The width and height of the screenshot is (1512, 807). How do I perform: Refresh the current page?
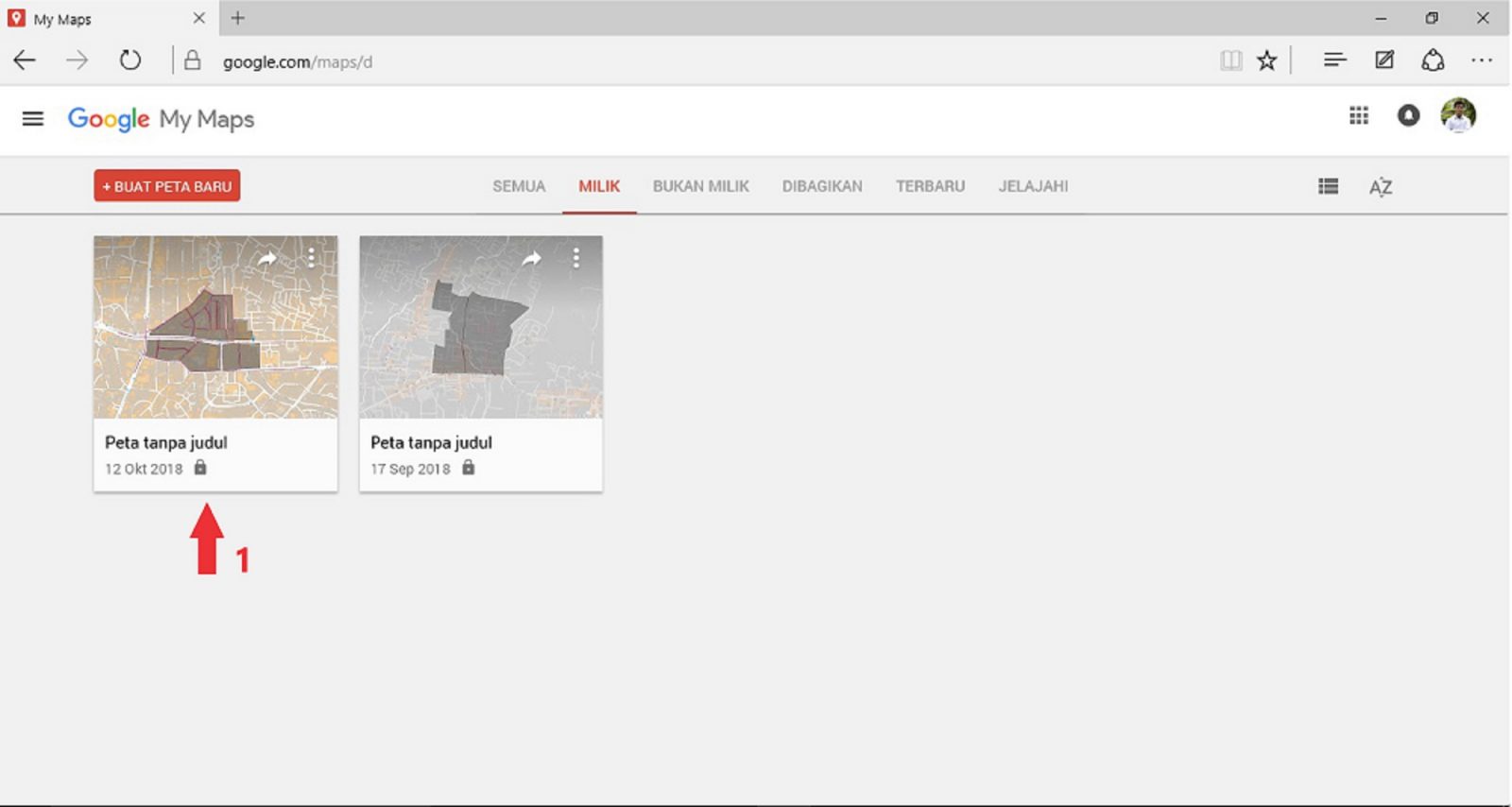[130, 61]
